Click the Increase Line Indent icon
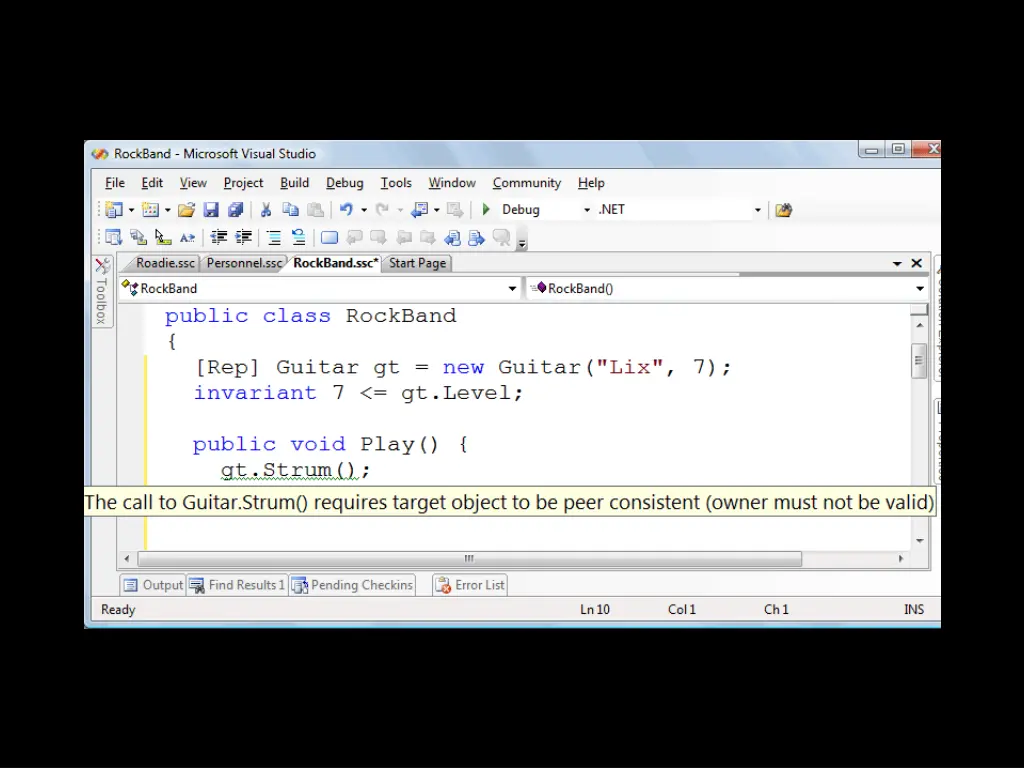1024x768 pixels. tap(243, 238)
